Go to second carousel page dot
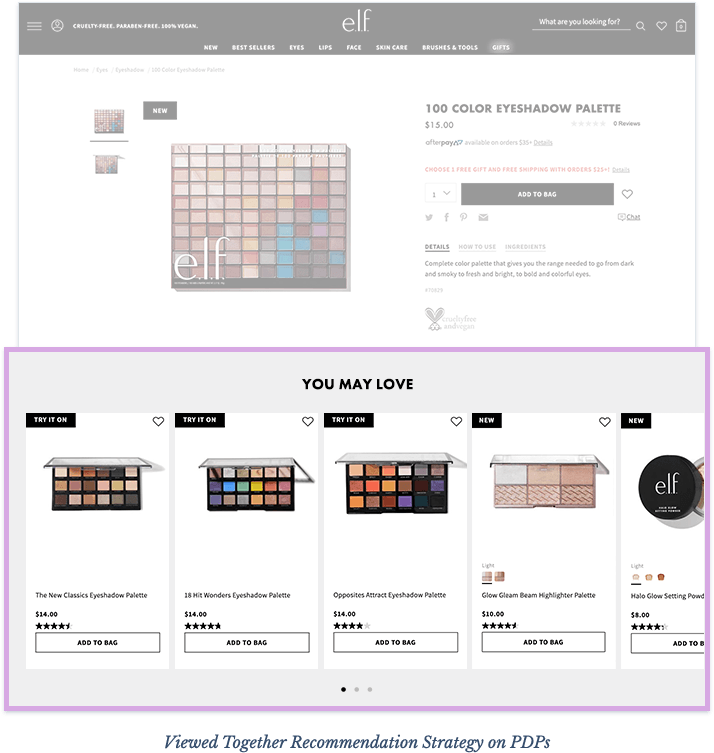The width and height of the screenshot is (714, 753). coord(356,689)
